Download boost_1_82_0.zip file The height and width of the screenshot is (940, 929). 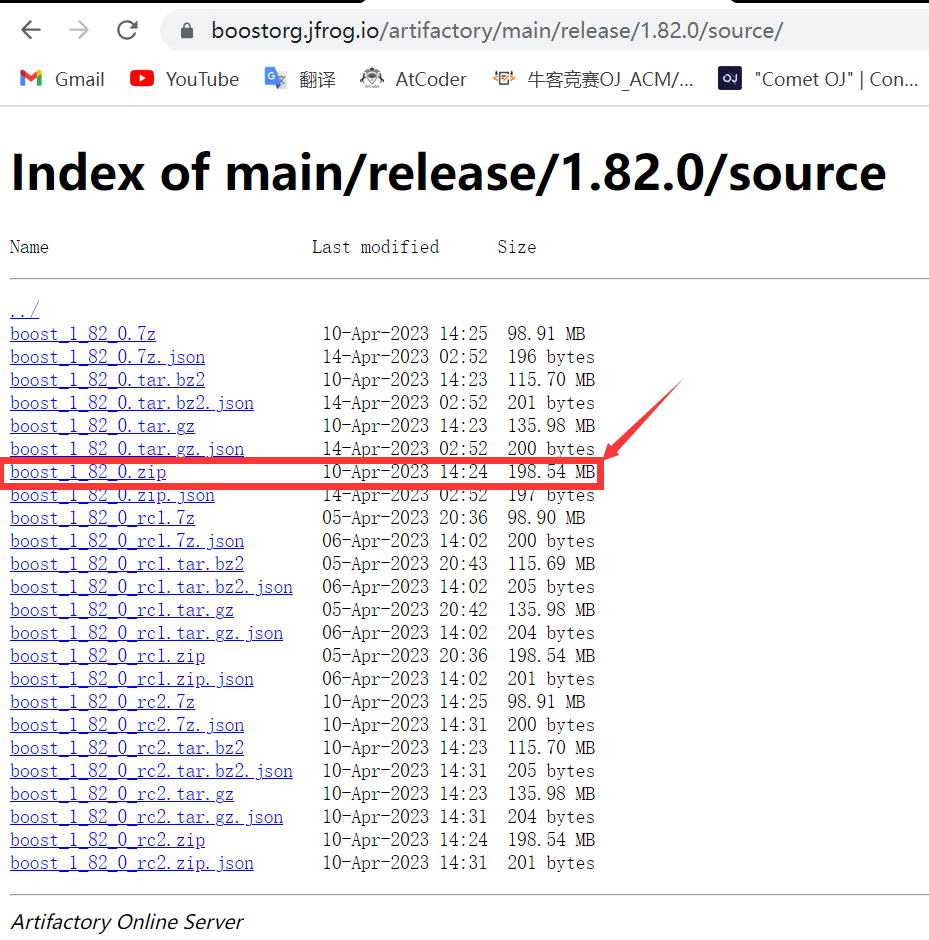[x=88, y=472]
